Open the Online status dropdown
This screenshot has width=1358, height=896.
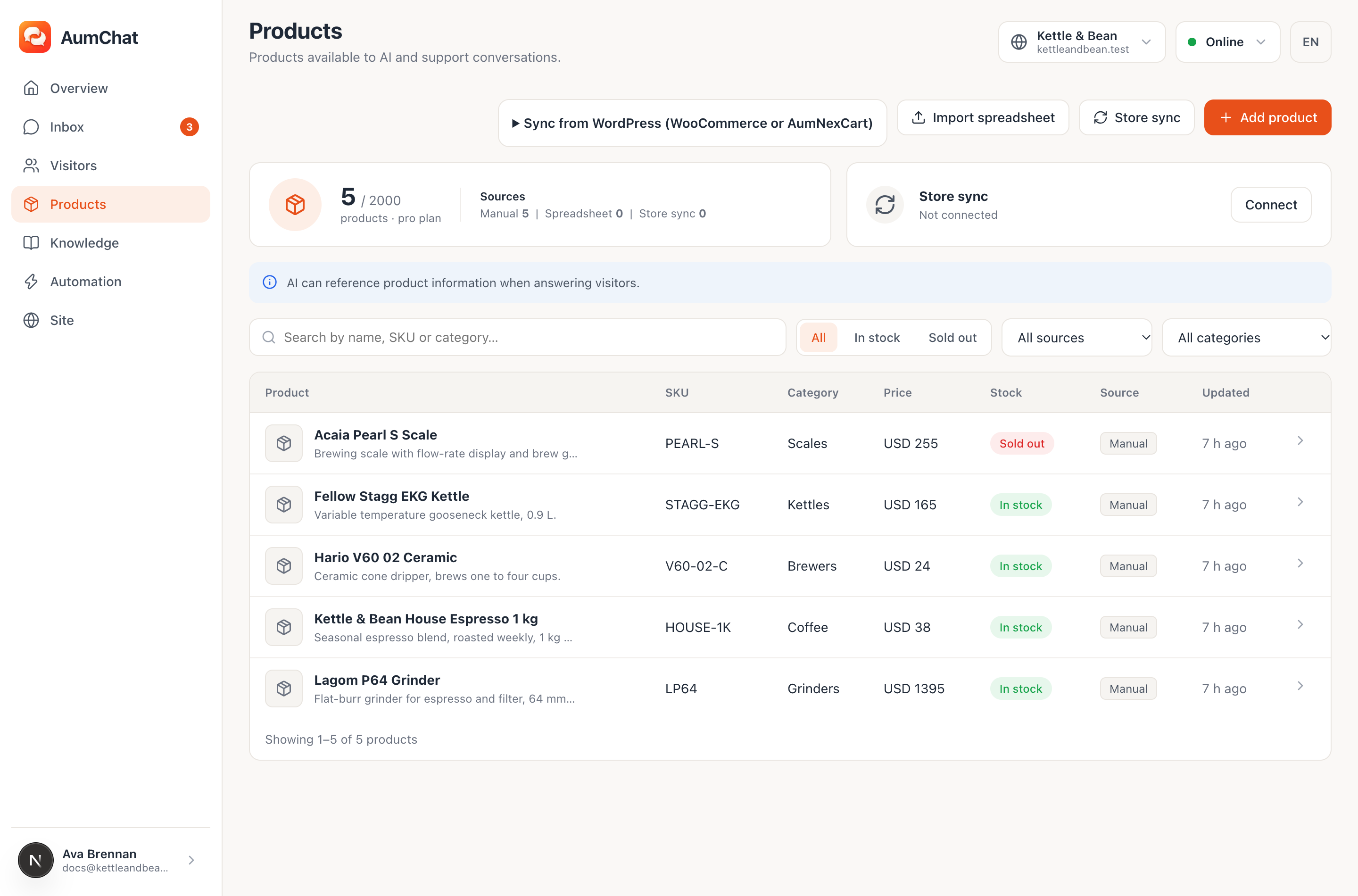[1227, 41]
